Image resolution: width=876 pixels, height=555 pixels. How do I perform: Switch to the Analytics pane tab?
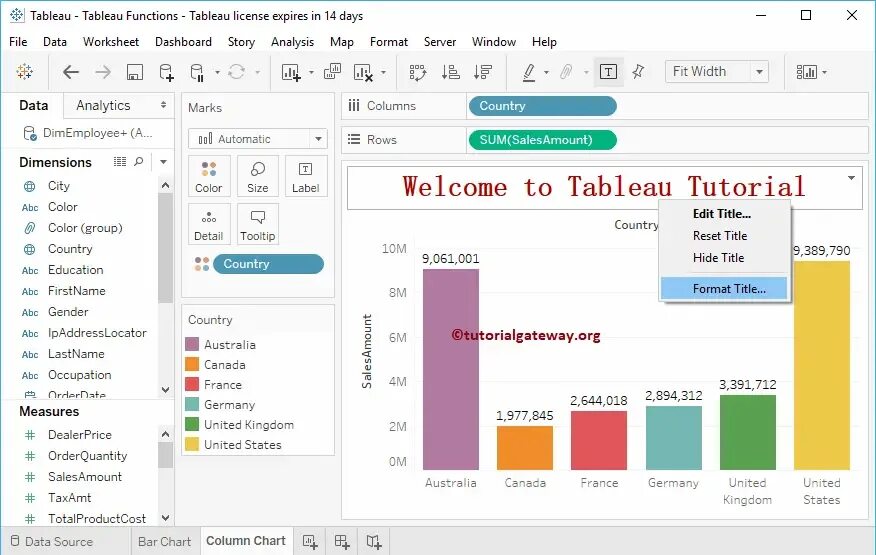(x=103, y=105)
